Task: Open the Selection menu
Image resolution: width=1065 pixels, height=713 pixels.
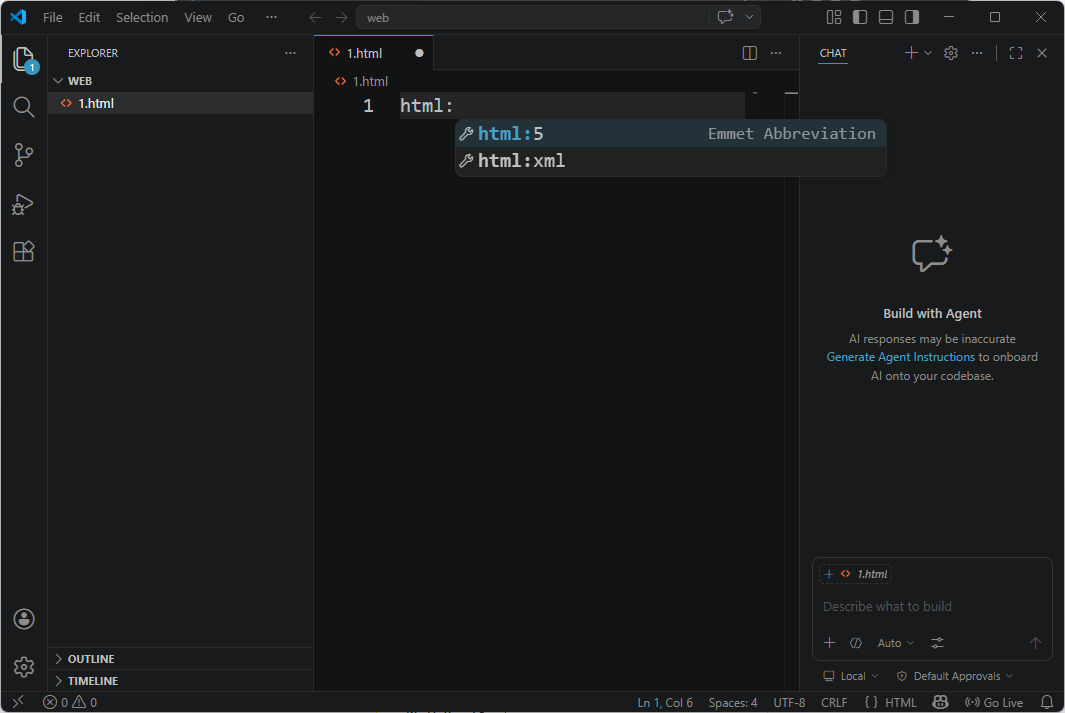Action: [x=142, y=17]
